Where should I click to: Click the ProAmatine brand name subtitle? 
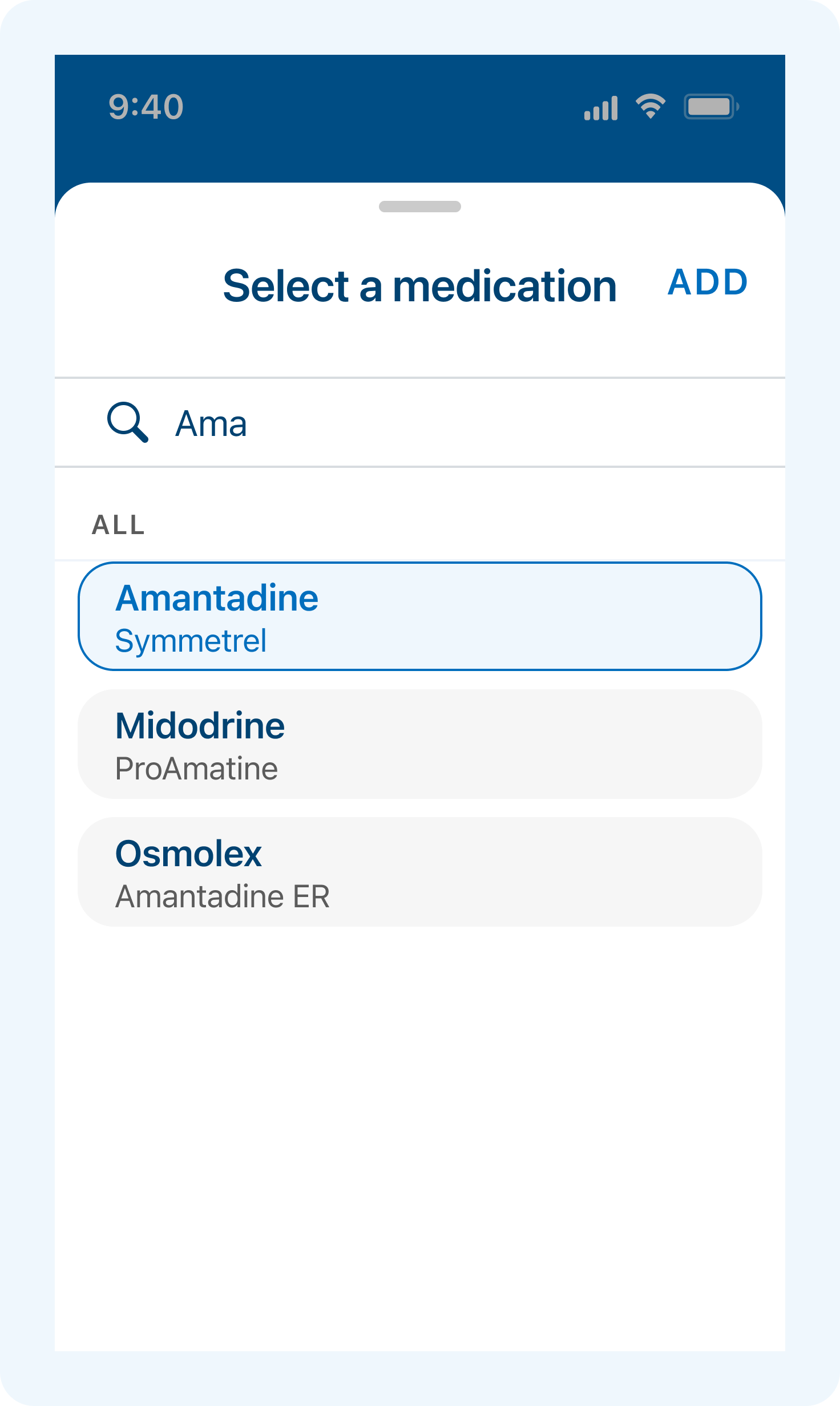click(196, 769)
